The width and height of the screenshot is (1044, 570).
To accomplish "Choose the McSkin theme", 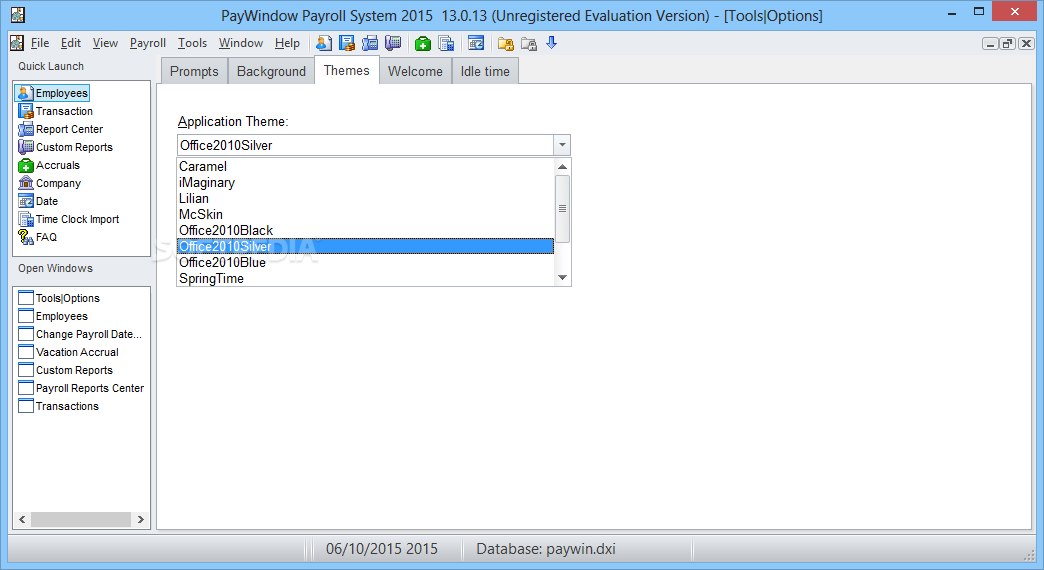I will (x=365, y=214).
